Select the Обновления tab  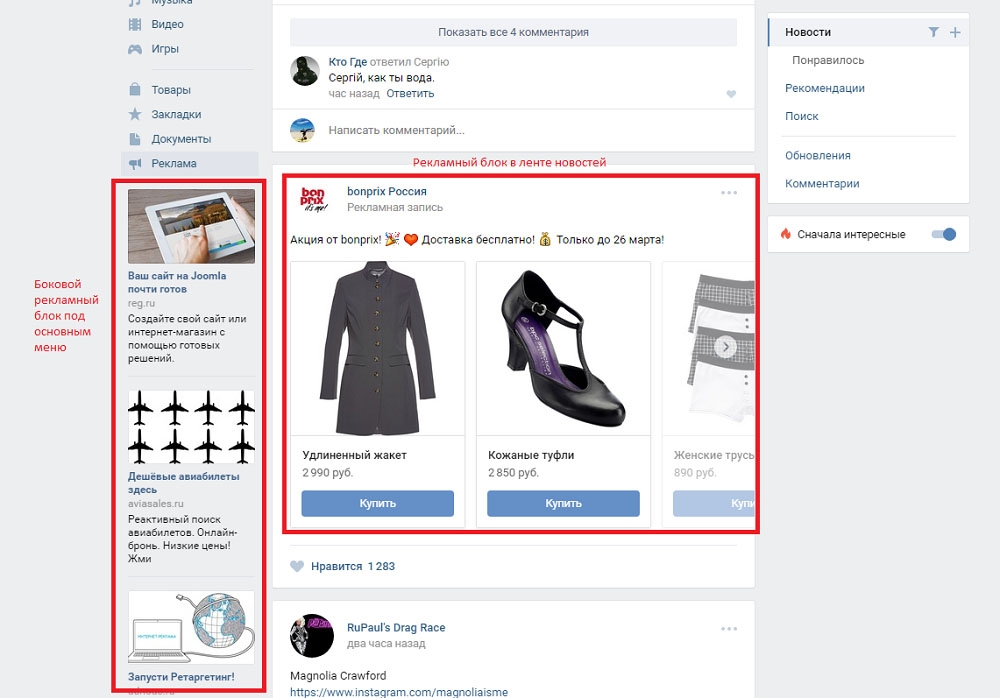818,156
